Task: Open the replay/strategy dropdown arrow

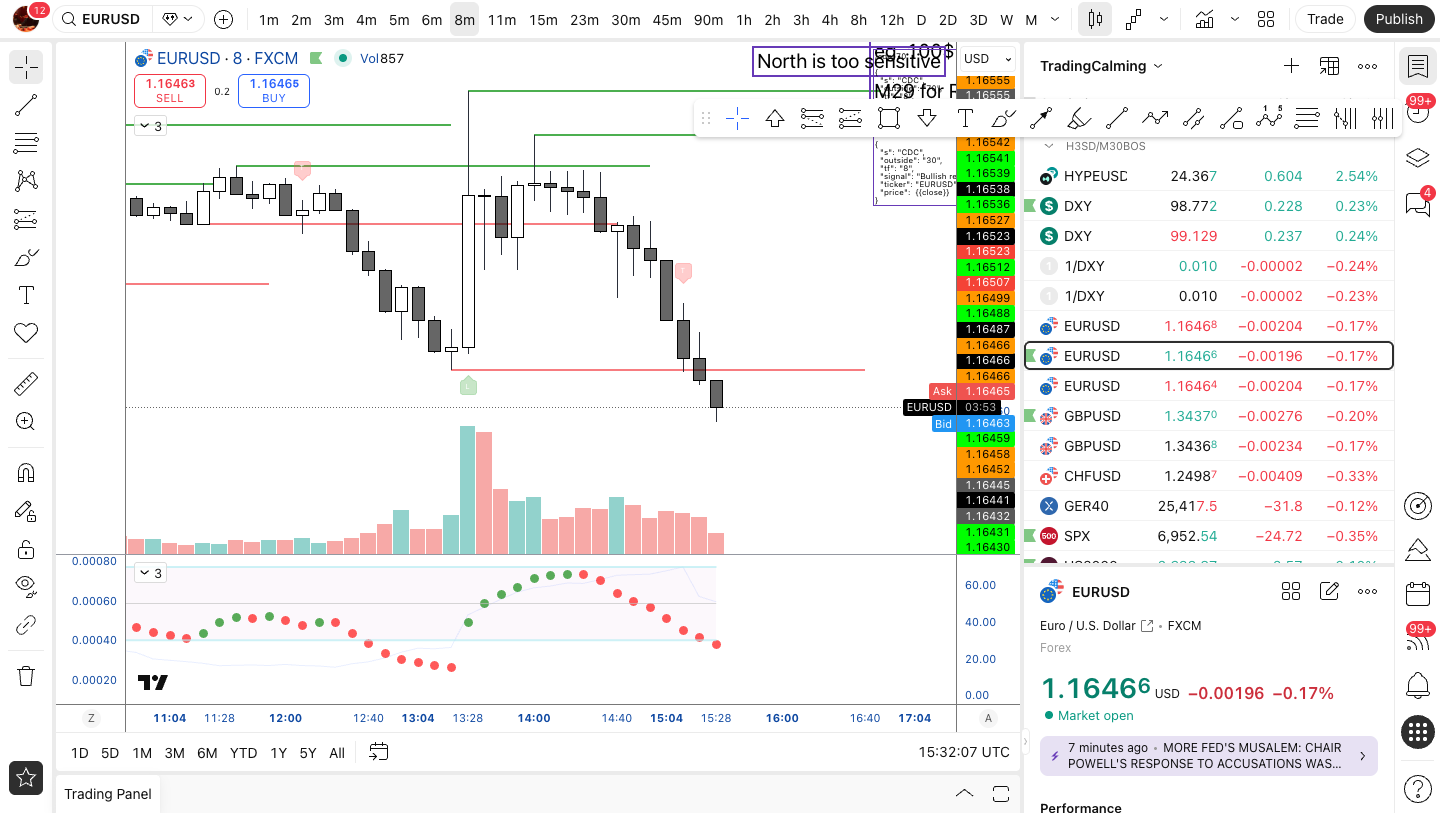Action: 1164,19
